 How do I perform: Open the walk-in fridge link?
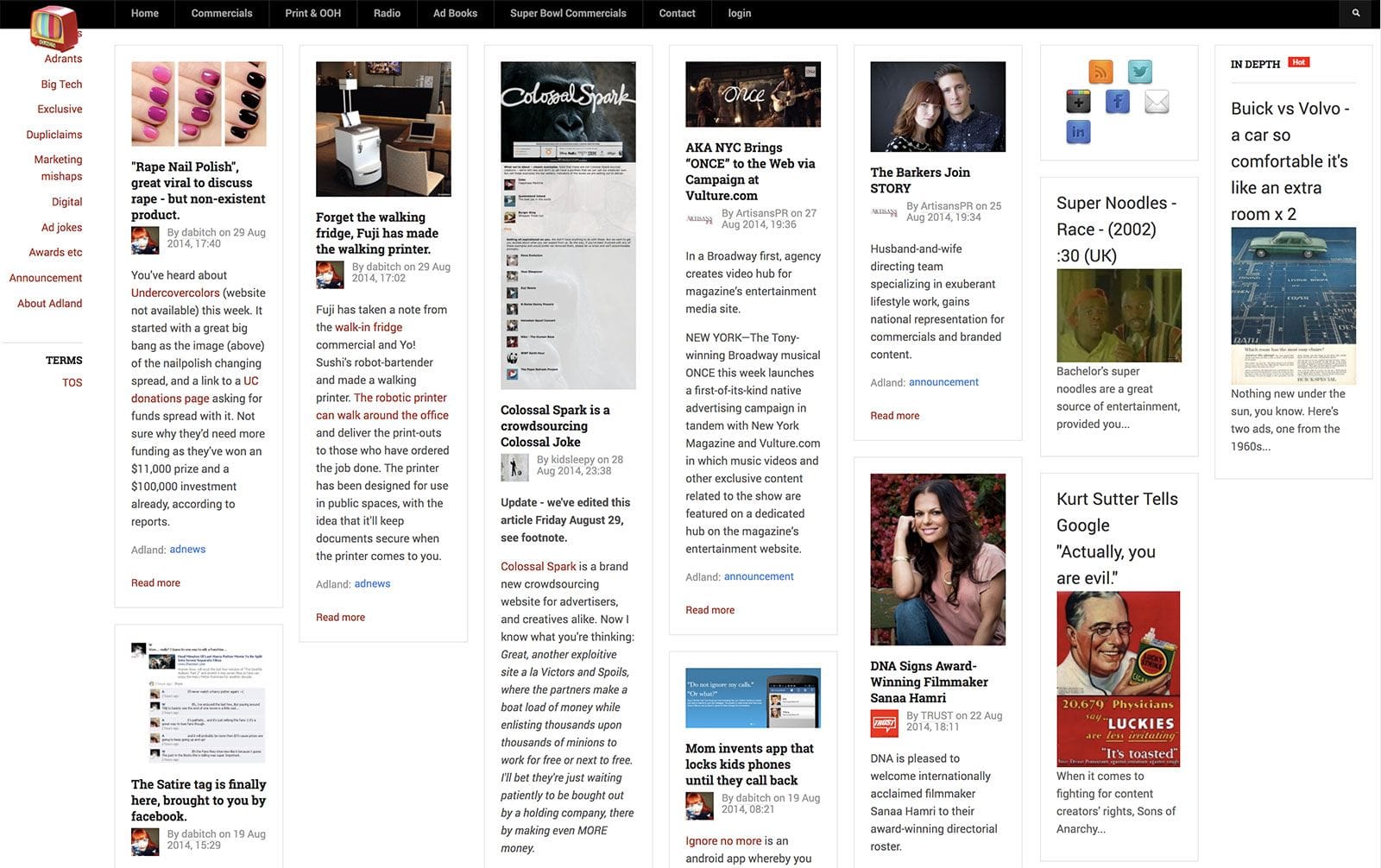[369, 328]
